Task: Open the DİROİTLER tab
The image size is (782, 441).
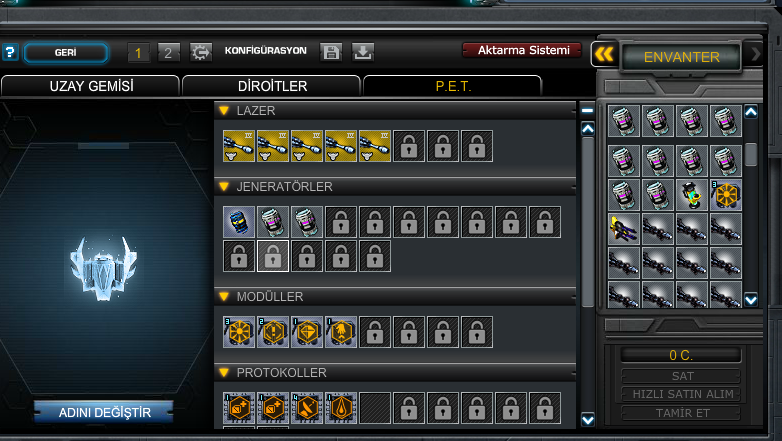Action: [x=272, y=86]
